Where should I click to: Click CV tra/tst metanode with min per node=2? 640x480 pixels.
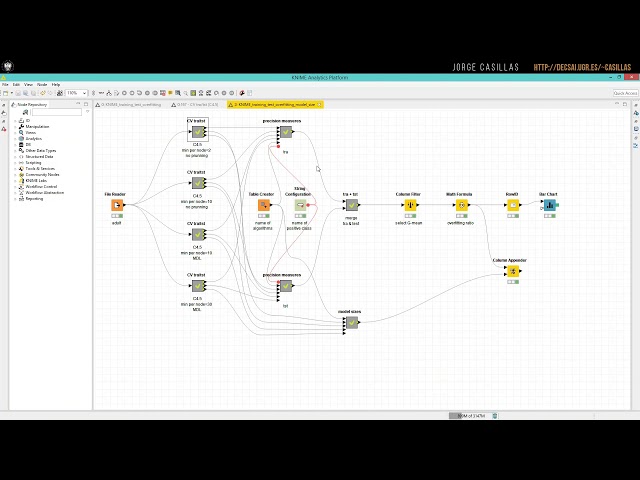[198, 132]
